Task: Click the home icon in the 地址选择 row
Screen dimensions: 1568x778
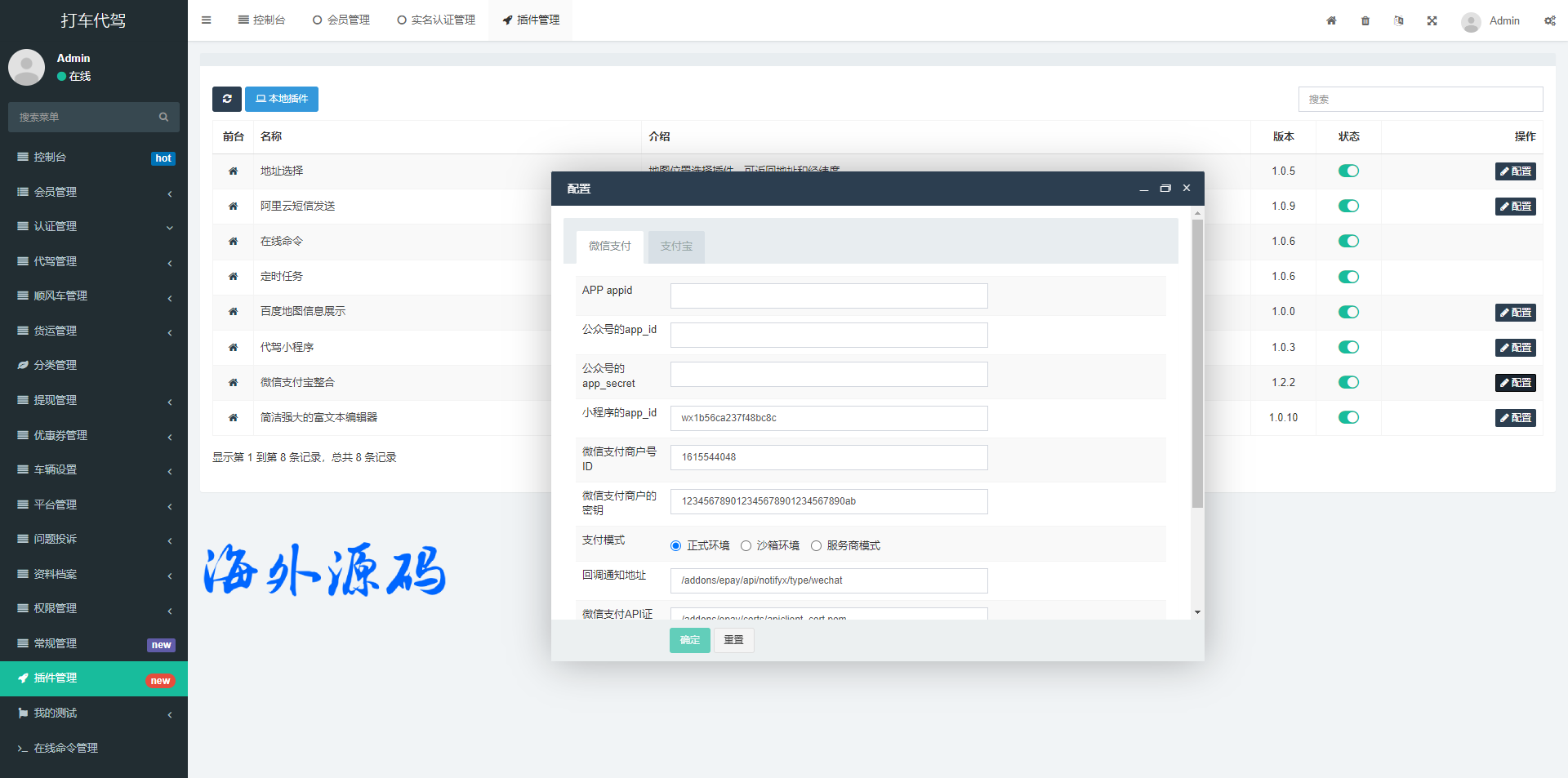Action: [x=233, y=171]
